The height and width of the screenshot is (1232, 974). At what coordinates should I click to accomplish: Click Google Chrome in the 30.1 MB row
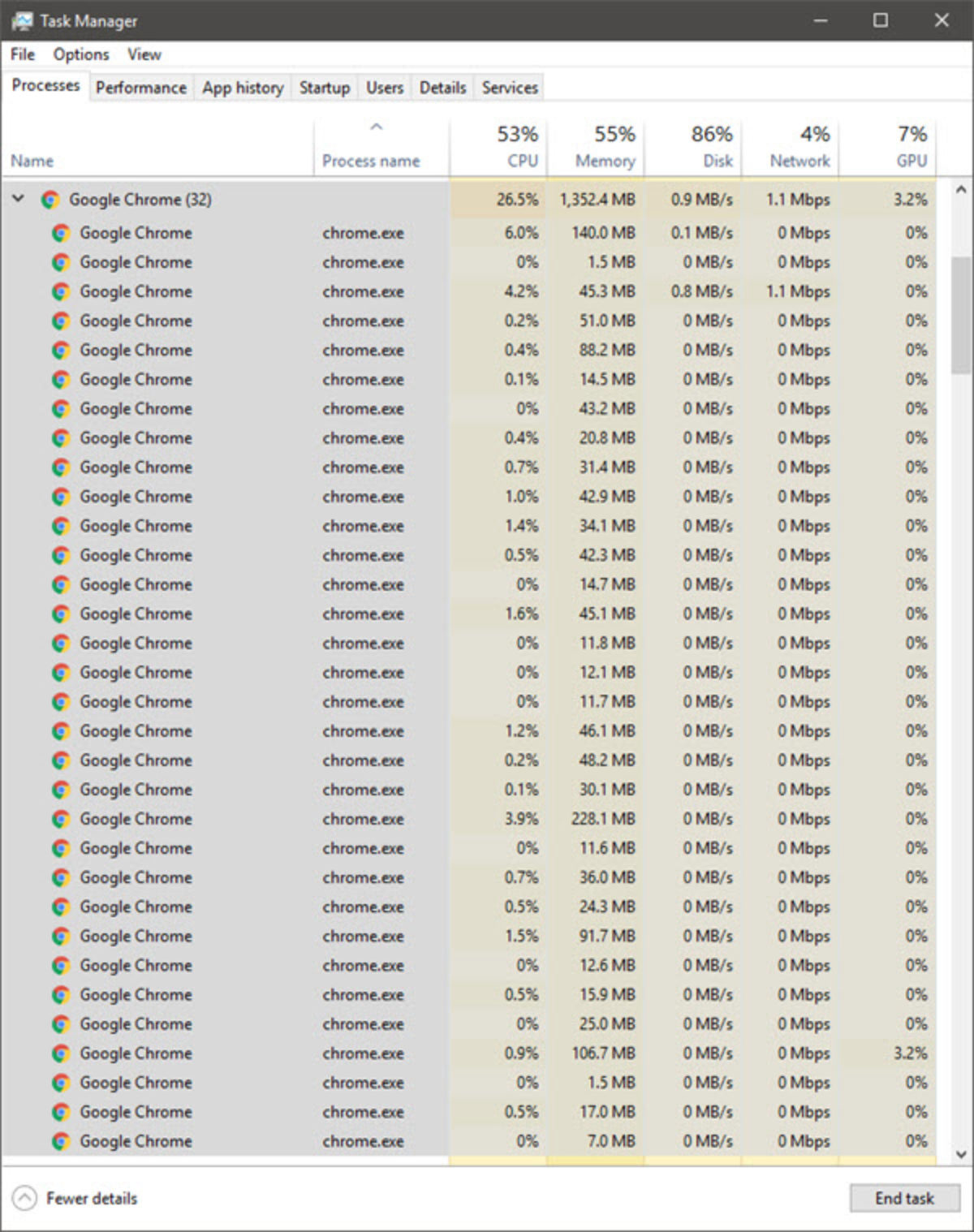pos(136,790)
